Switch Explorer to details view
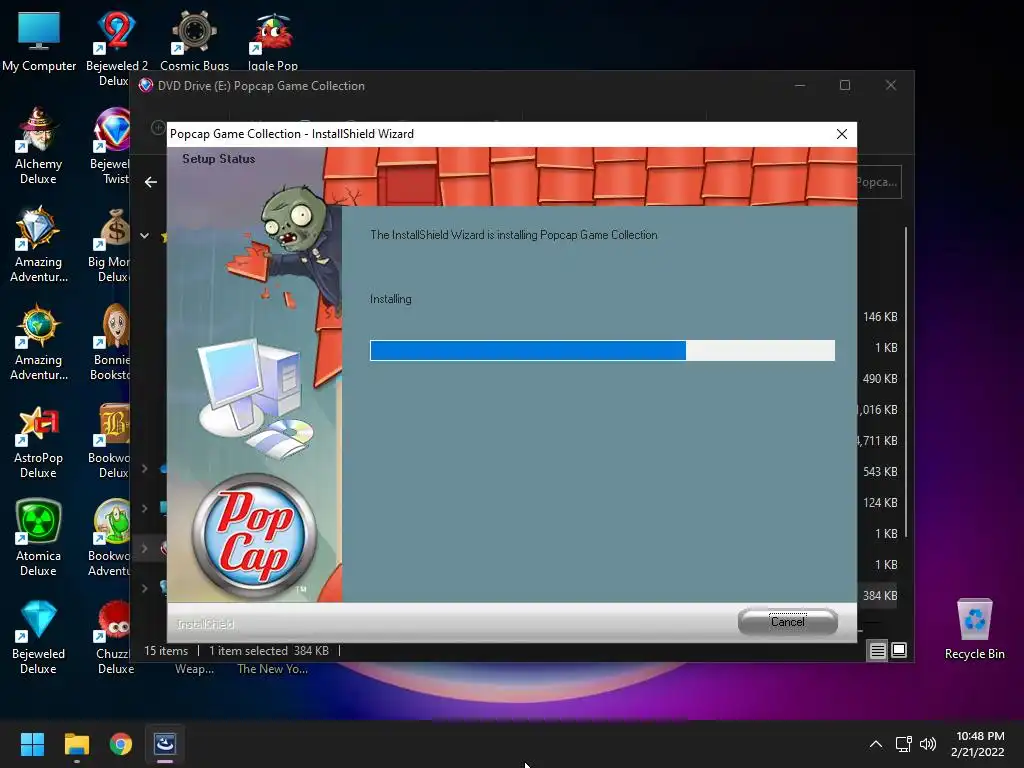1024x768 pixels. pos(877,650)
